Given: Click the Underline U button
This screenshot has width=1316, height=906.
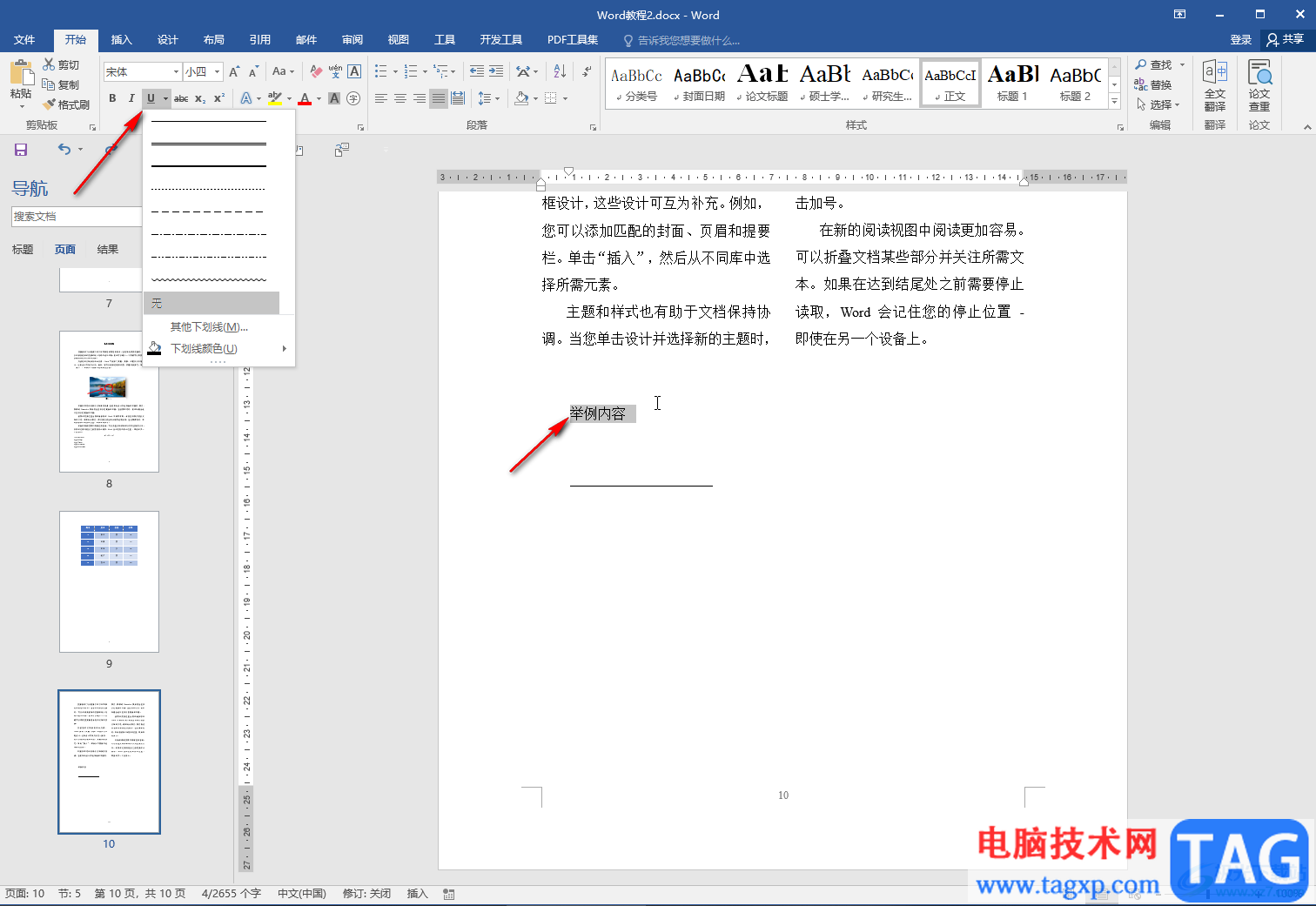Looking at the screenshot, I should pyautogui.click(x=151, y=98).
